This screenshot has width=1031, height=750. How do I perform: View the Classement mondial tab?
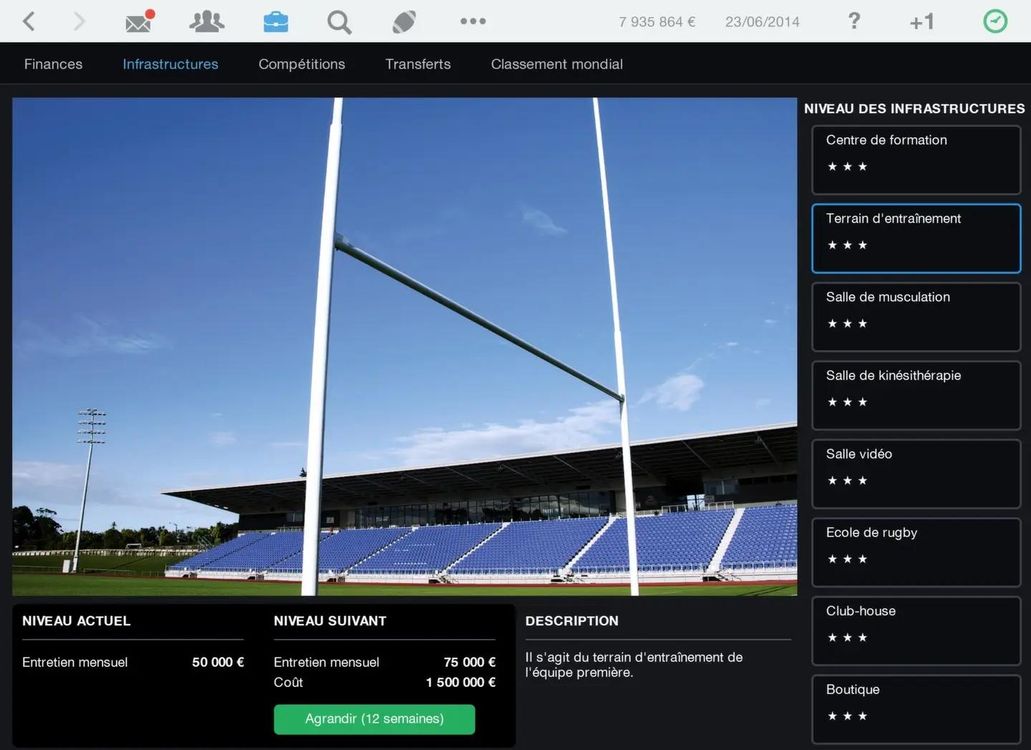556,64
